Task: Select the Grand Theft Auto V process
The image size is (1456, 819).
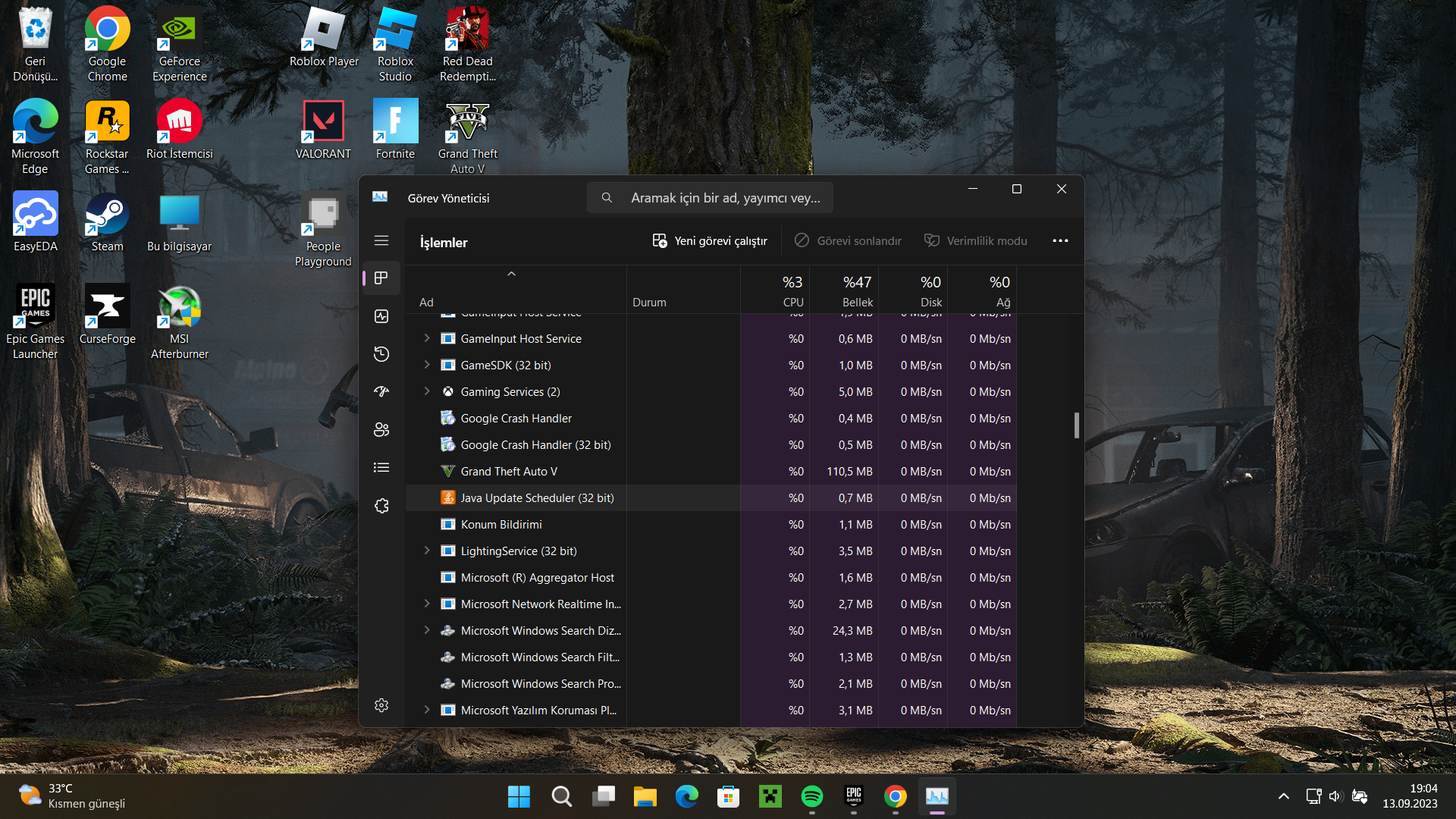Action: 509,472
